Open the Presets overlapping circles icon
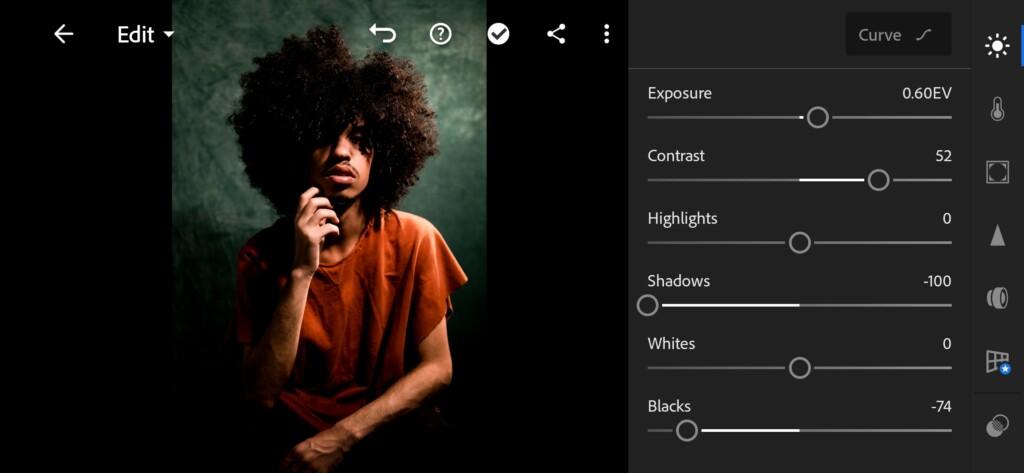 997,426
